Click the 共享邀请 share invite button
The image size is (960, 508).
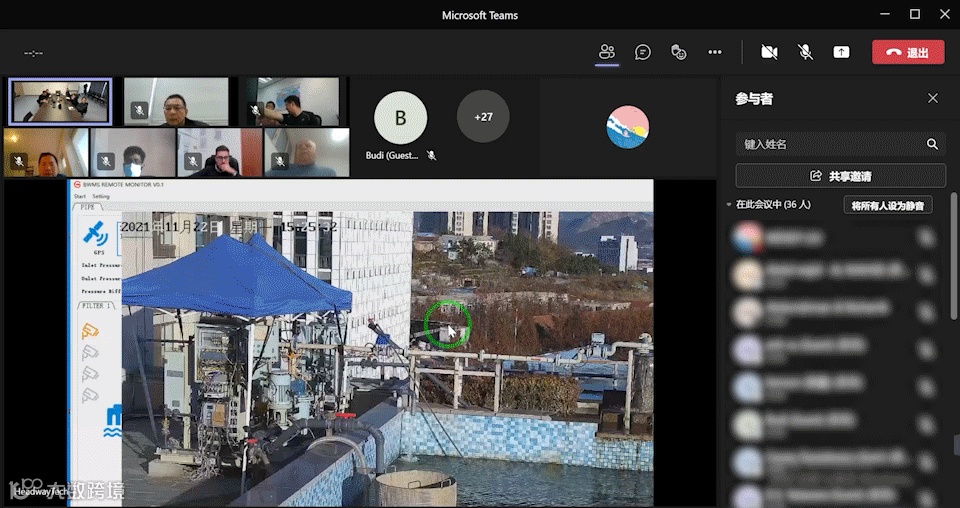pyautogui.click(x=840, y=176)
